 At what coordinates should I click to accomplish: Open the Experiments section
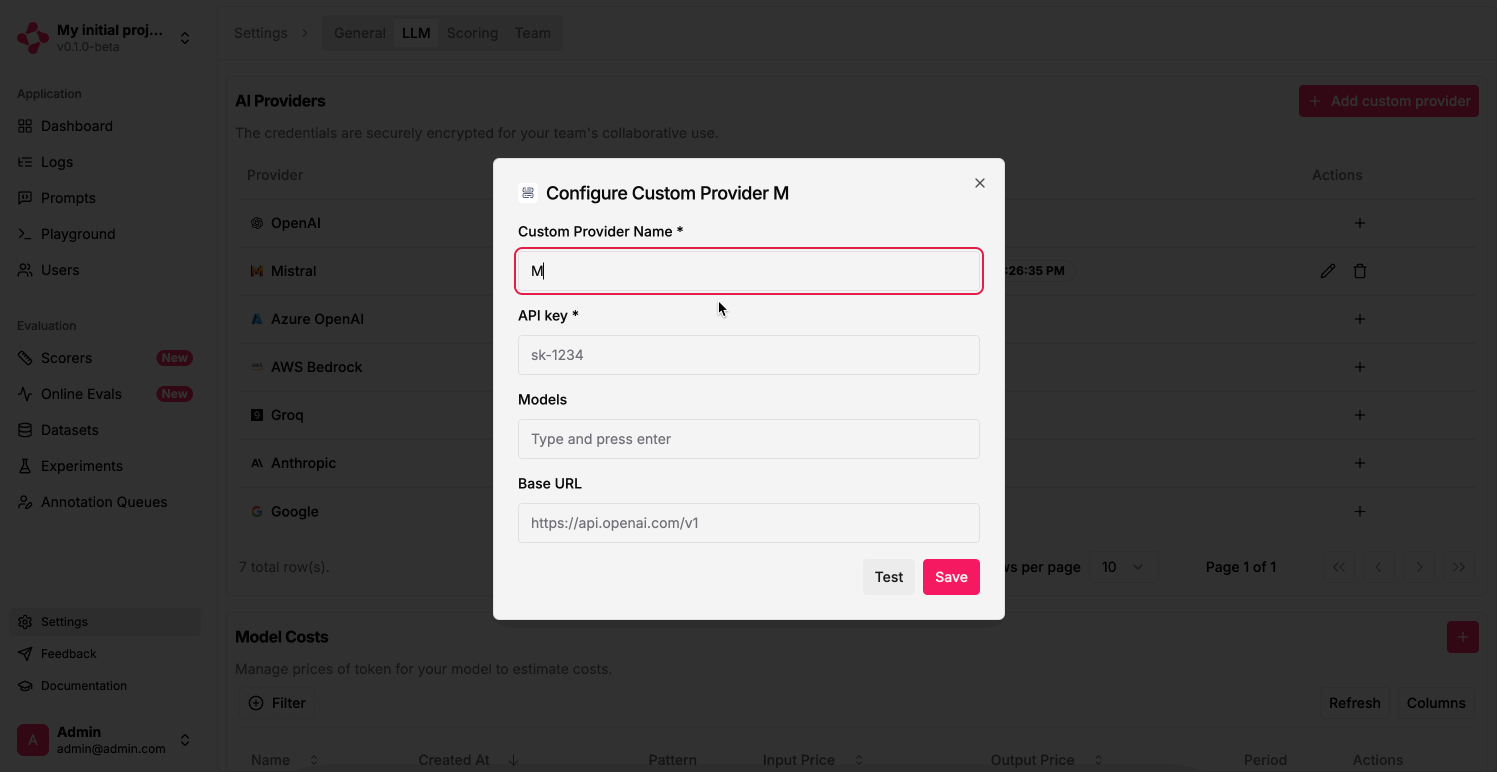[x=79, y=465]
